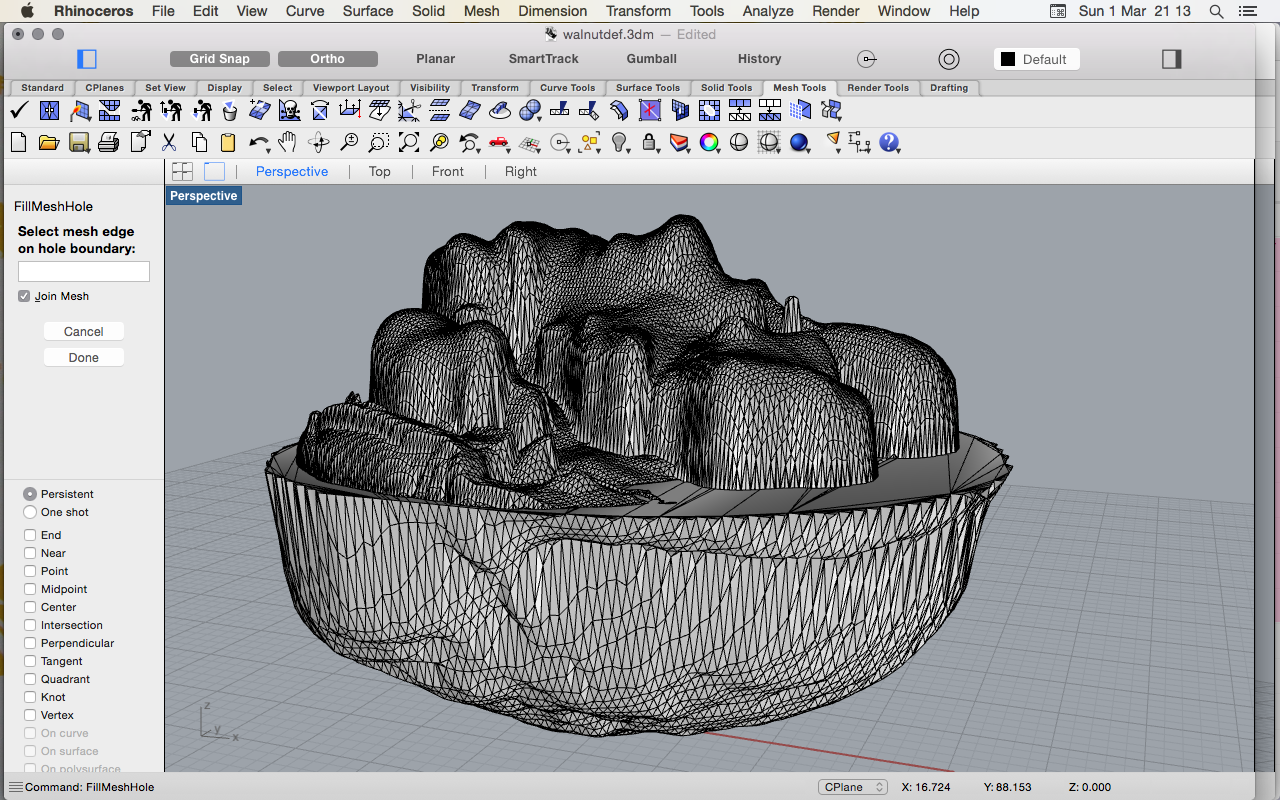Select the Rotate View tool
The image size is (1280, 800).
point(319,142)
